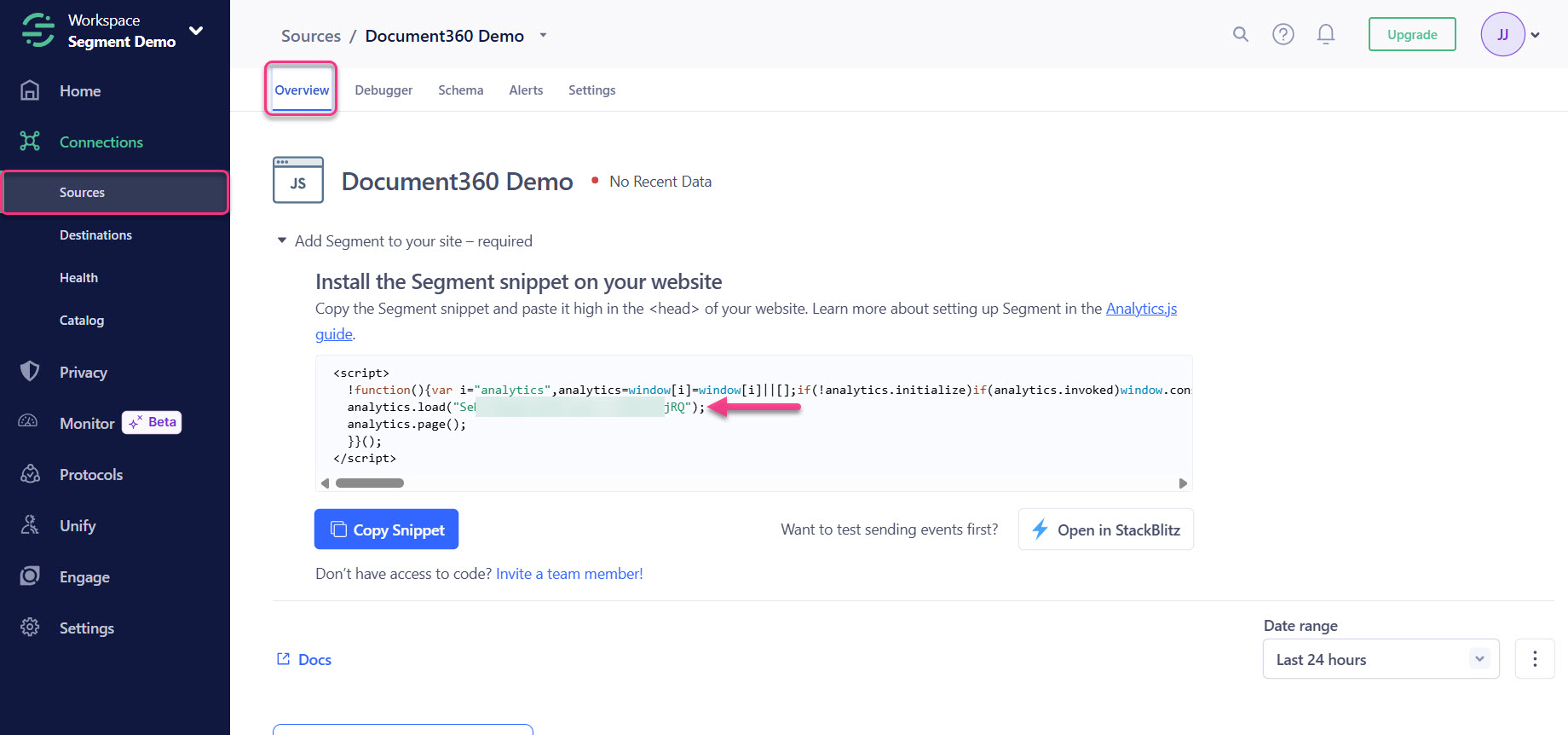Open the Docs link
The width and height of the screenshot is (1568, 735).
coord(314,659)
